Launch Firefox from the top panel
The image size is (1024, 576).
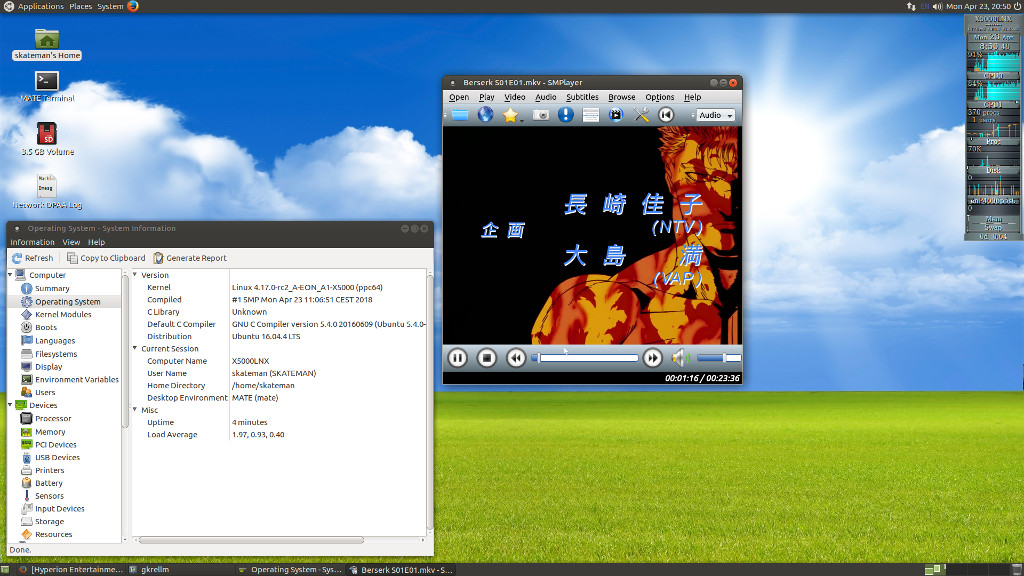tap(133, 7)
